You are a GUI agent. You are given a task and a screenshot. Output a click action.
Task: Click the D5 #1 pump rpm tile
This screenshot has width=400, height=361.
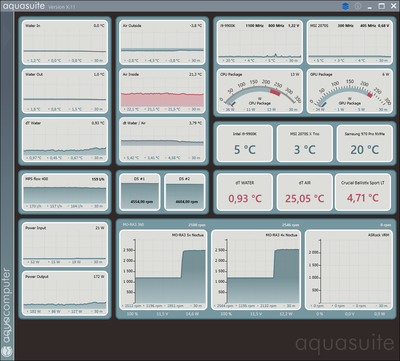[140, 192]
